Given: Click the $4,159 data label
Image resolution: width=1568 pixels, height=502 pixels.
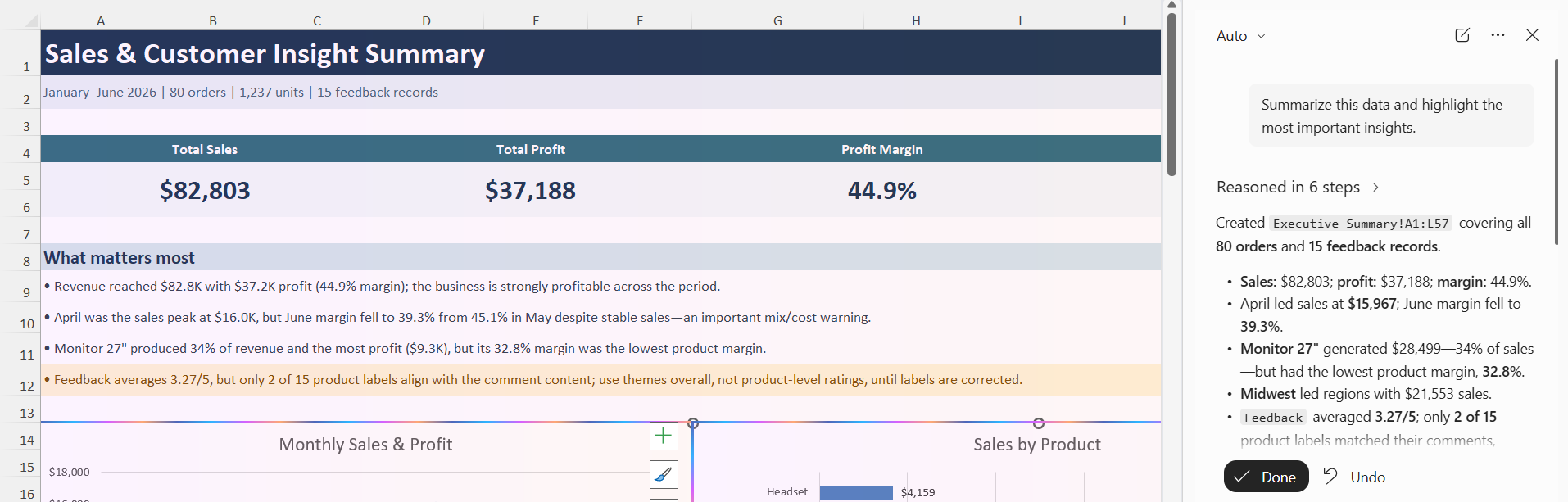Looking at the screenshot, I should click(918, 492).
